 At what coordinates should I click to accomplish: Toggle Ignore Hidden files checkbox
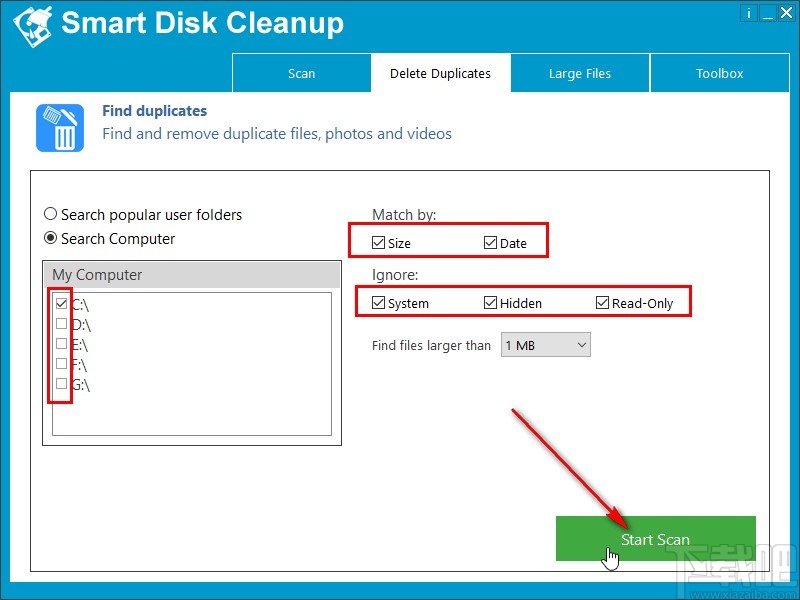[x=490, y=303]
